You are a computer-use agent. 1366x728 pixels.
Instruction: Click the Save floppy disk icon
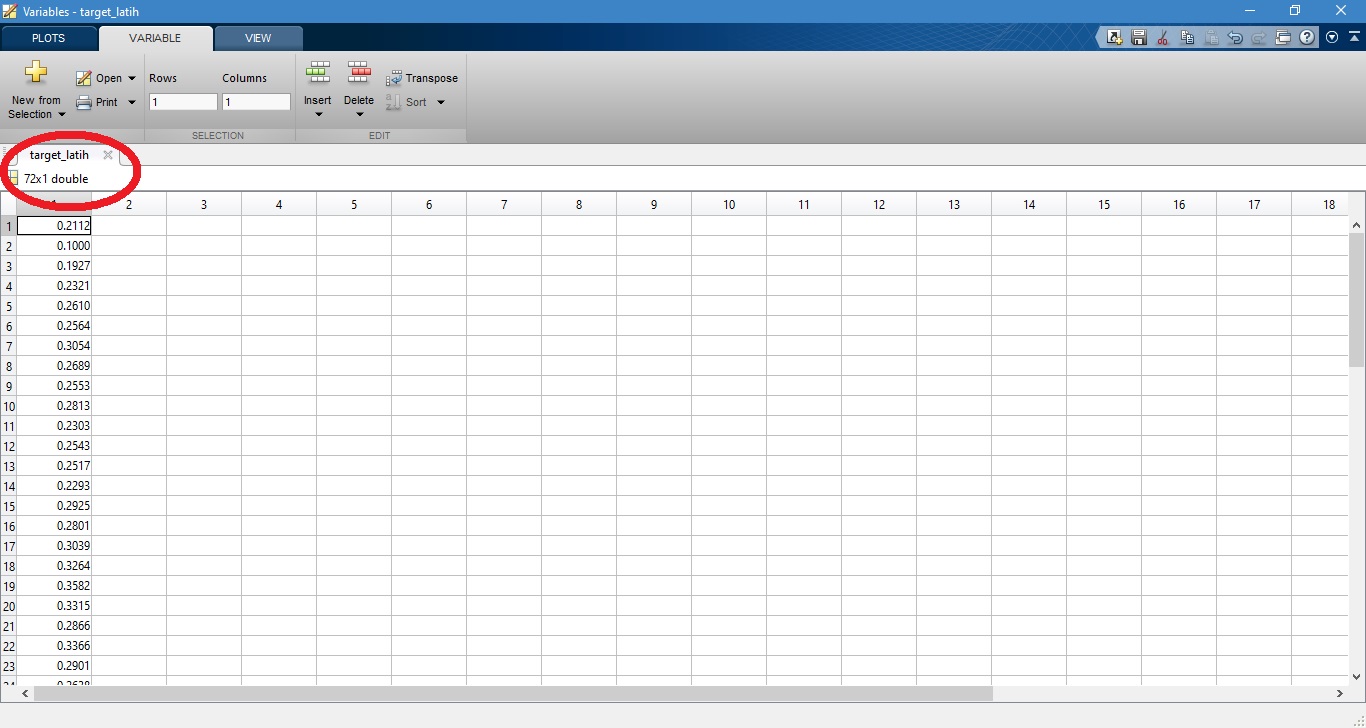click(1138, 38)
